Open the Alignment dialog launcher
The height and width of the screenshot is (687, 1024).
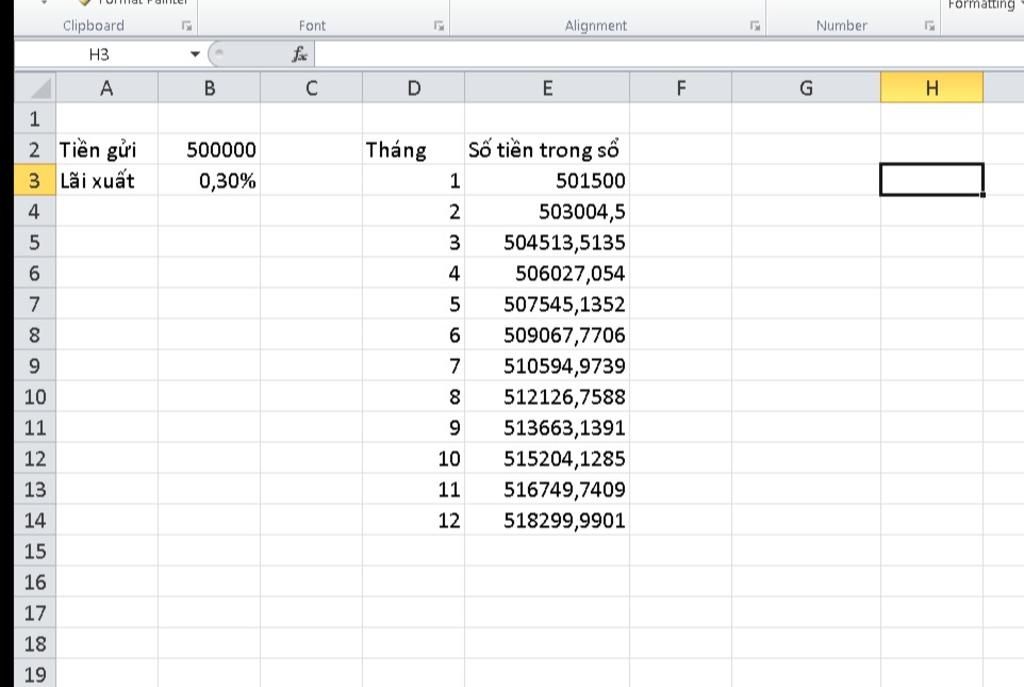(755, 26)
